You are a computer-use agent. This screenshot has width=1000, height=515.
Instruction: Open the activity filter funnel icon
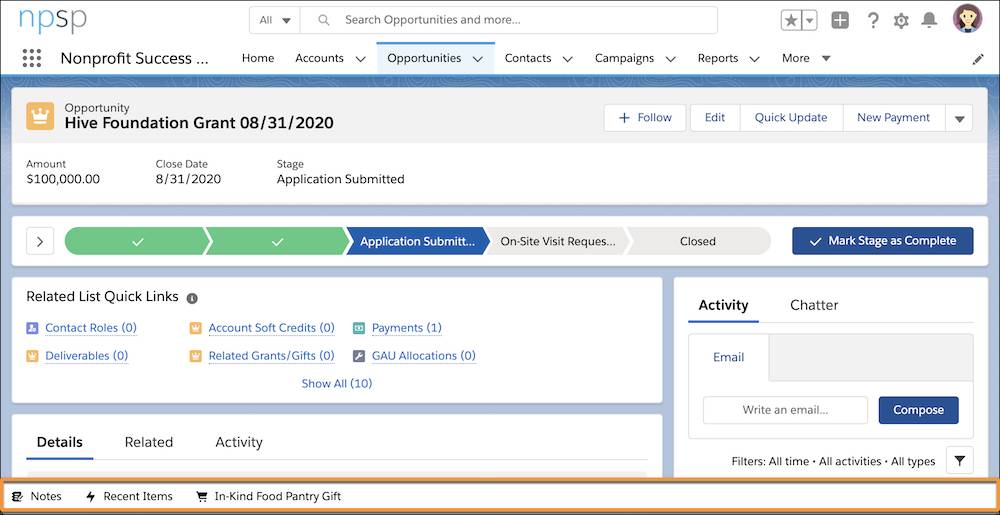point(959,460)
